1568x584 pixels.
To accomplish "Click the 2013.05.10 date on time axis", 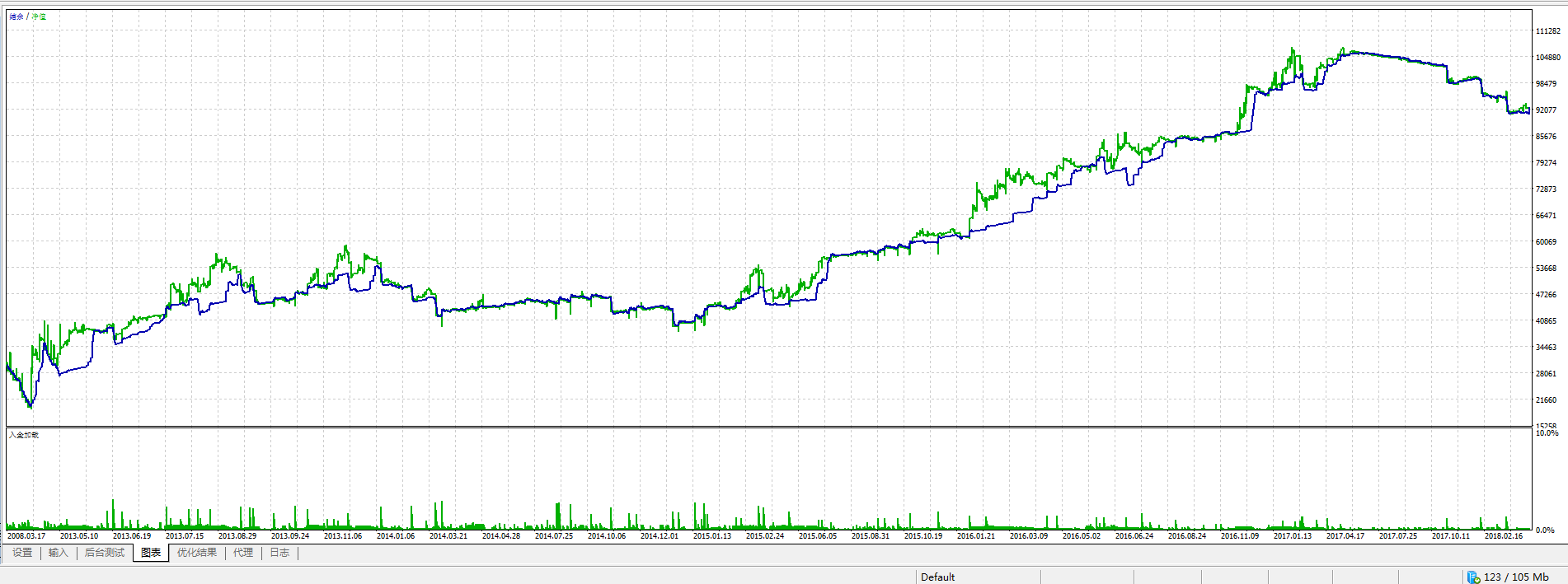I will [x=79, y=536].
